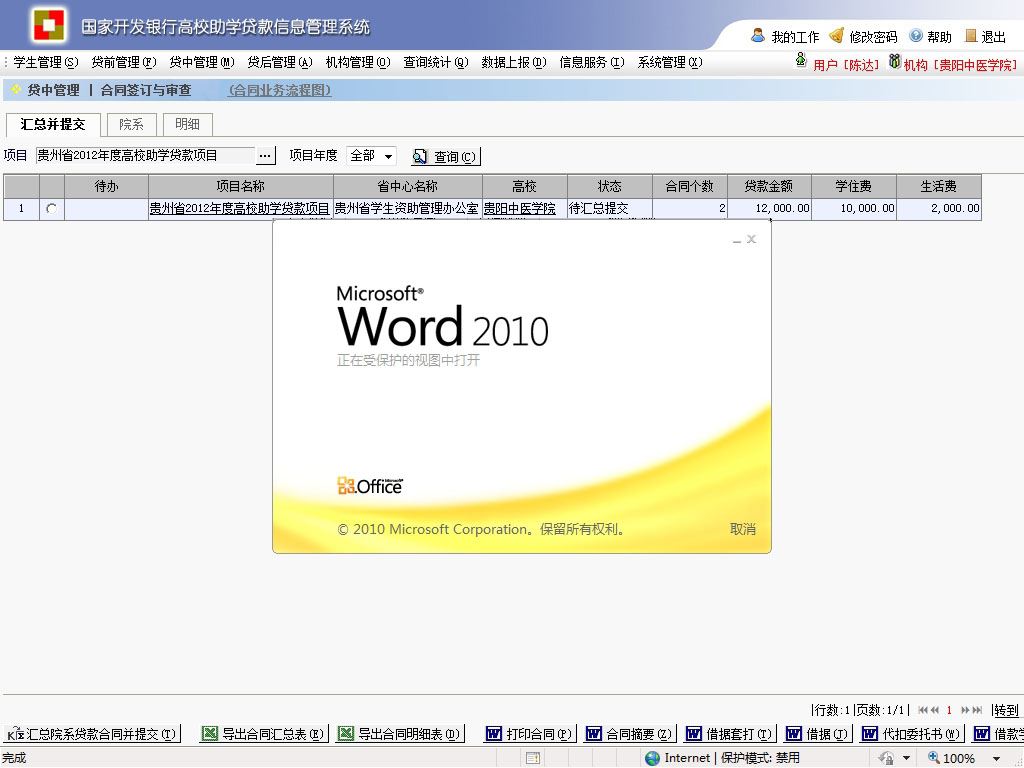Open the 贷后管理(A) menu
This screenshot has height=768, width=1024.
280,62
